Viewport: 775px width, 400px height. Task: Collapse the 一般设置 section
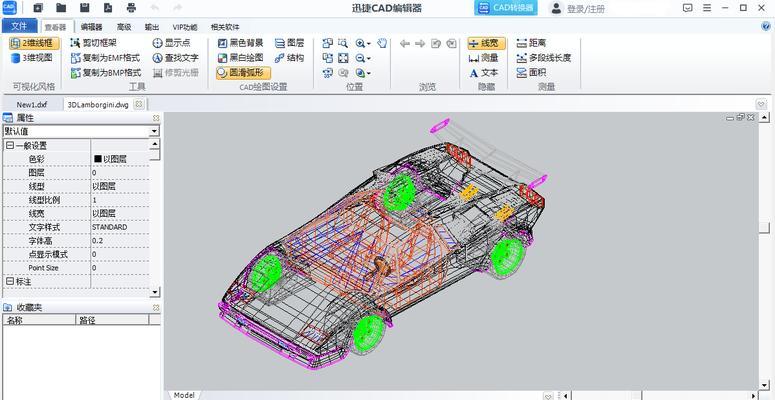10,145
